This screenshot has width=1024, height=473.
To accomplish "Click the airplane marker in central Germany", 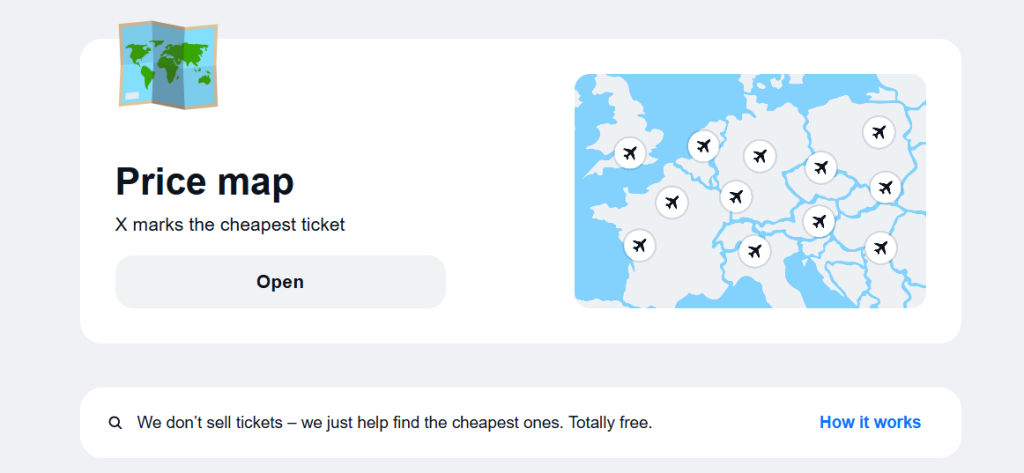I will click(x=760, y=156).
